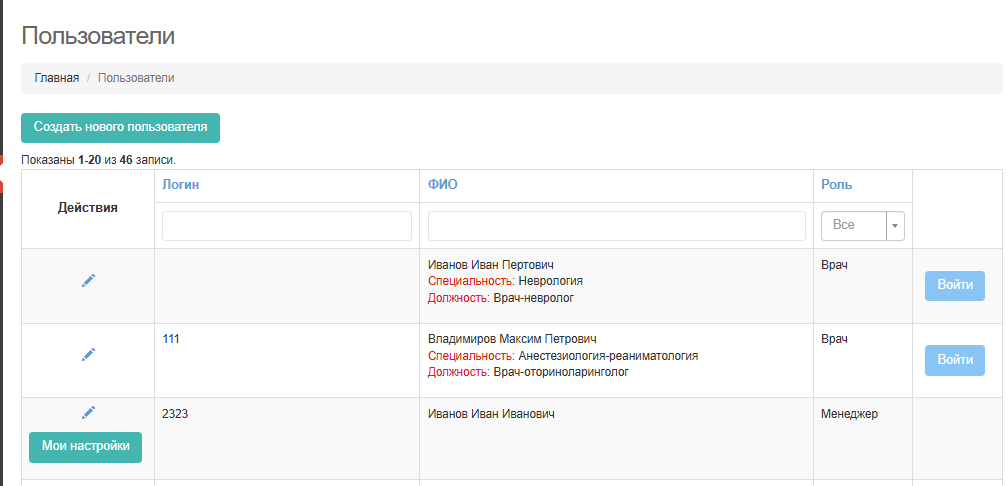Viewport: 1008px width, 486px height.
Task: Click login '2323' cell
Action: click(175, 414)
